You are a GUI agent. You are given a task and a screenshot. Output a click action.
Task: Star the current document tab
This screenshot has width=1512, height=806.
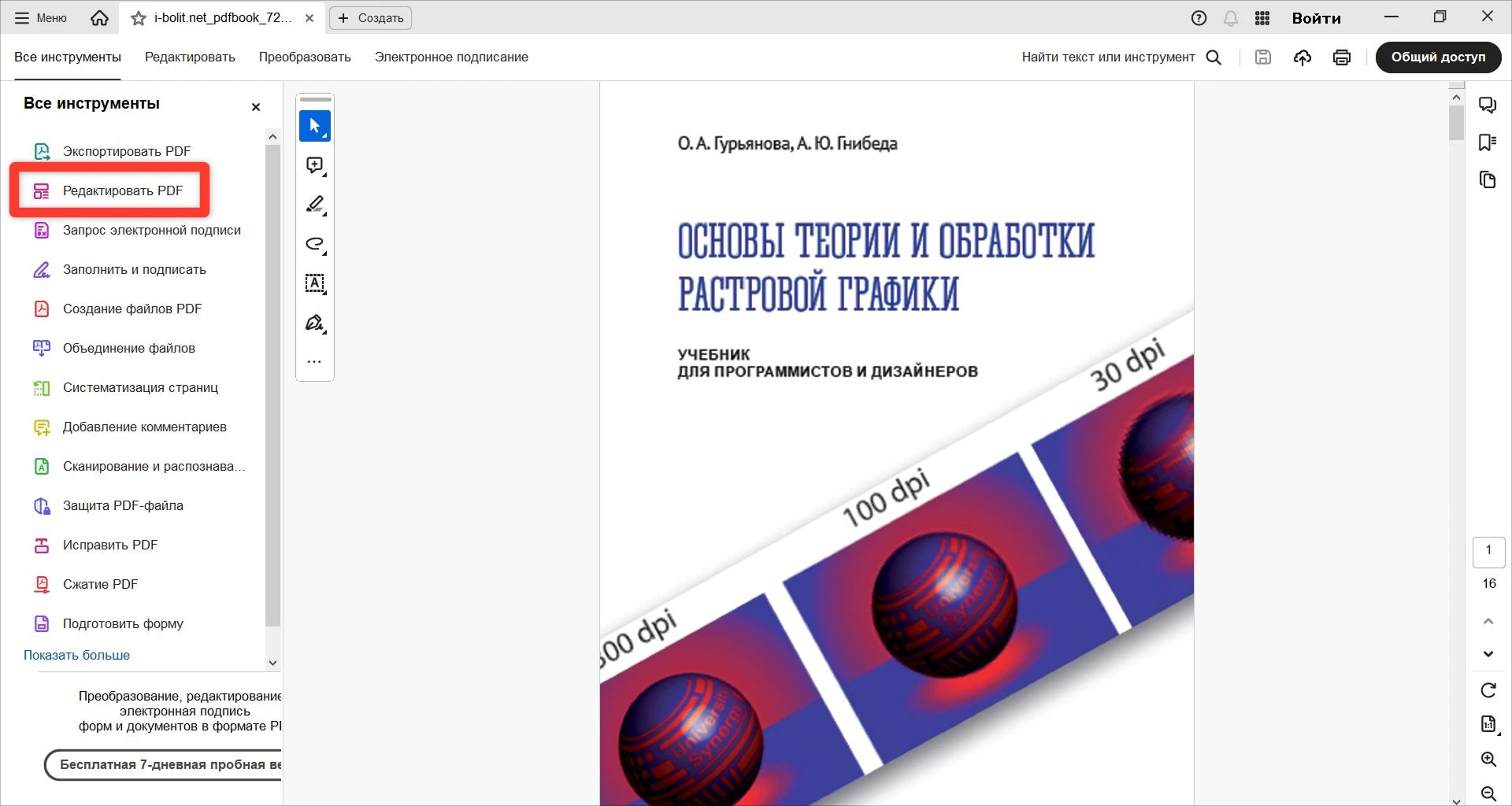[x=139, y=18]
